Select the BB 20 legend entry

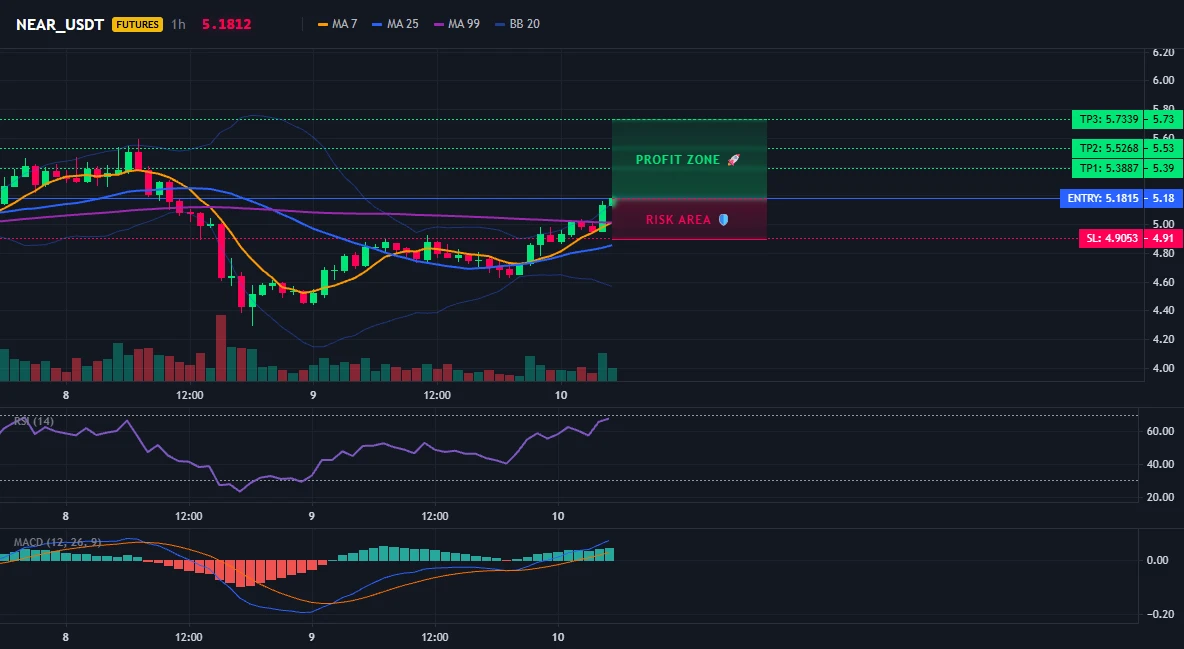517,24
